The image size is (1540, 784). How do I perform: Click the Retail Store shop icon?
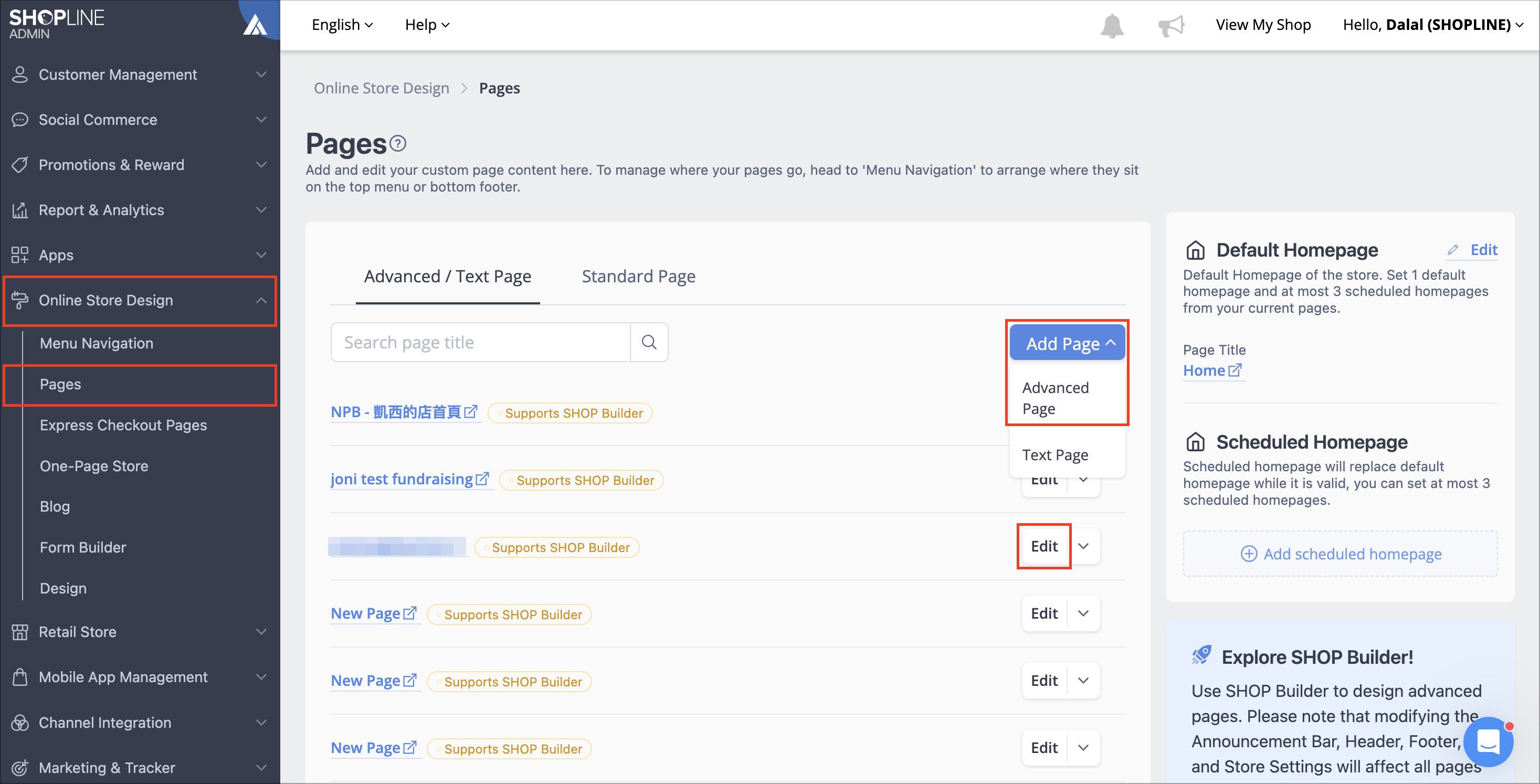point(20,632)
